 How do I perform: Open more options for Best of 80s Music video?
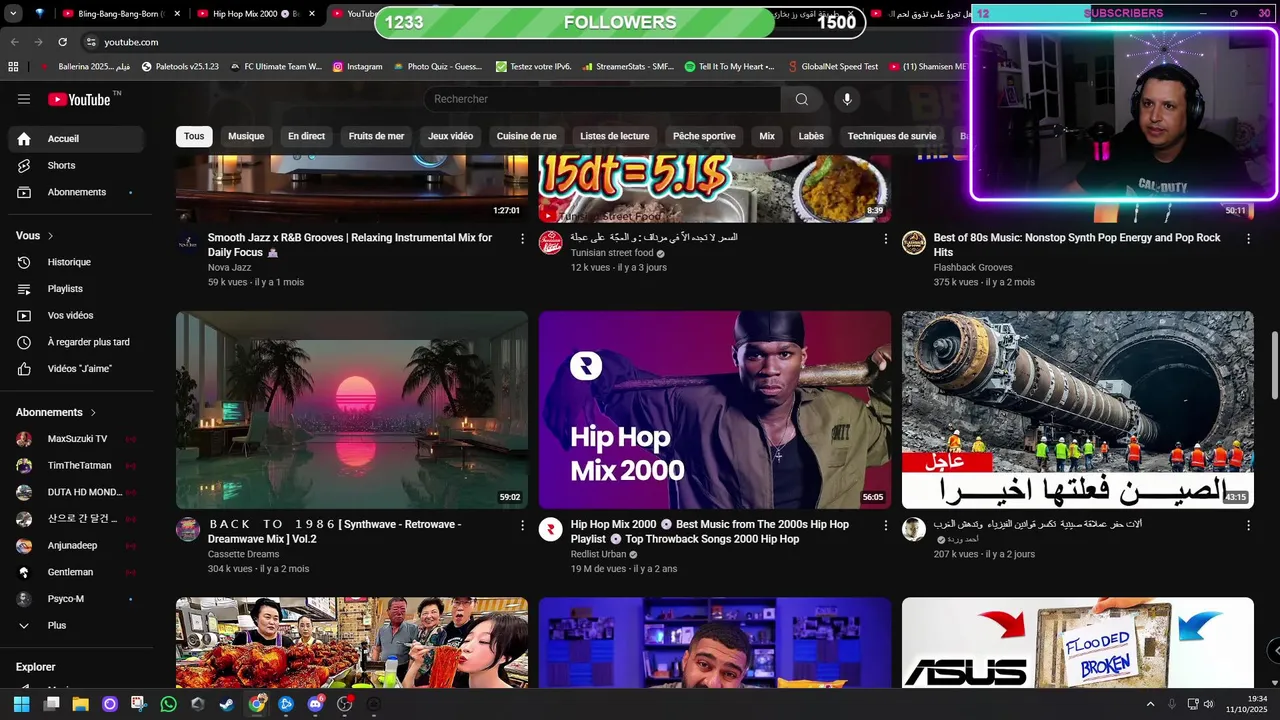coord(1248,238)
